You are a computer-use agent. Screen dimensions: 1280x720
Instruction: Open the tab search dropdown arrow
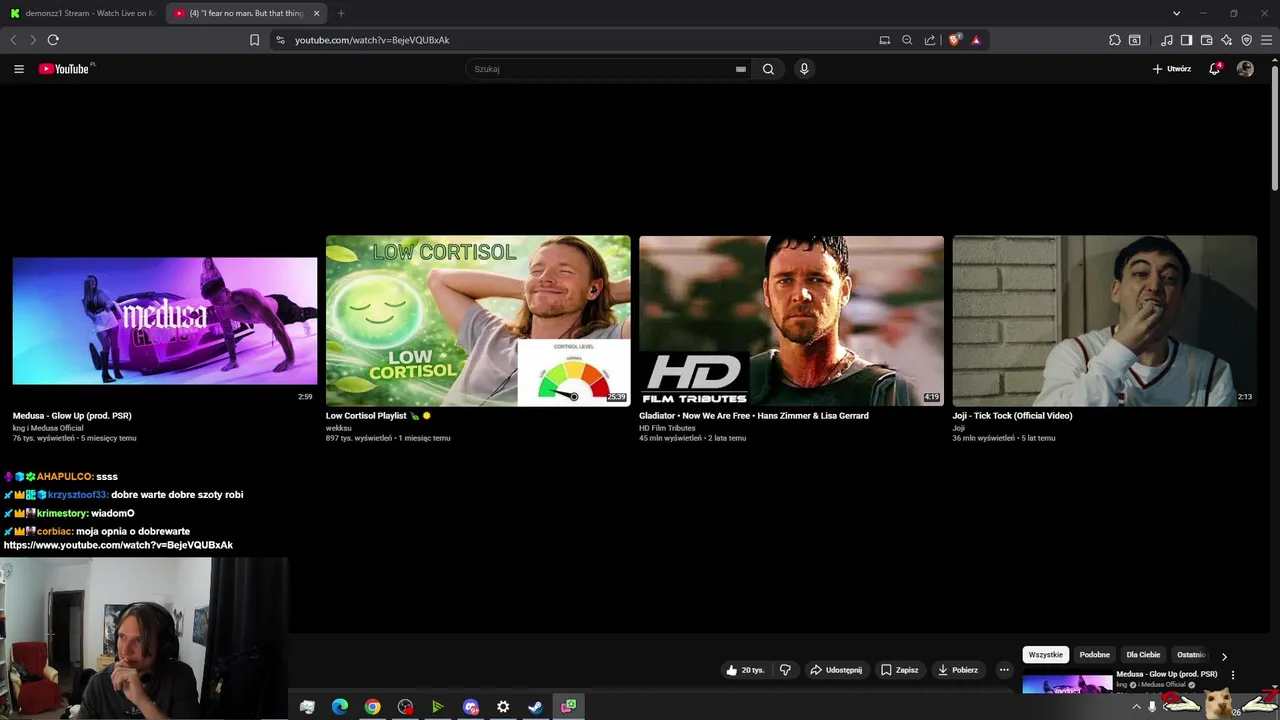pos(1176,13)
